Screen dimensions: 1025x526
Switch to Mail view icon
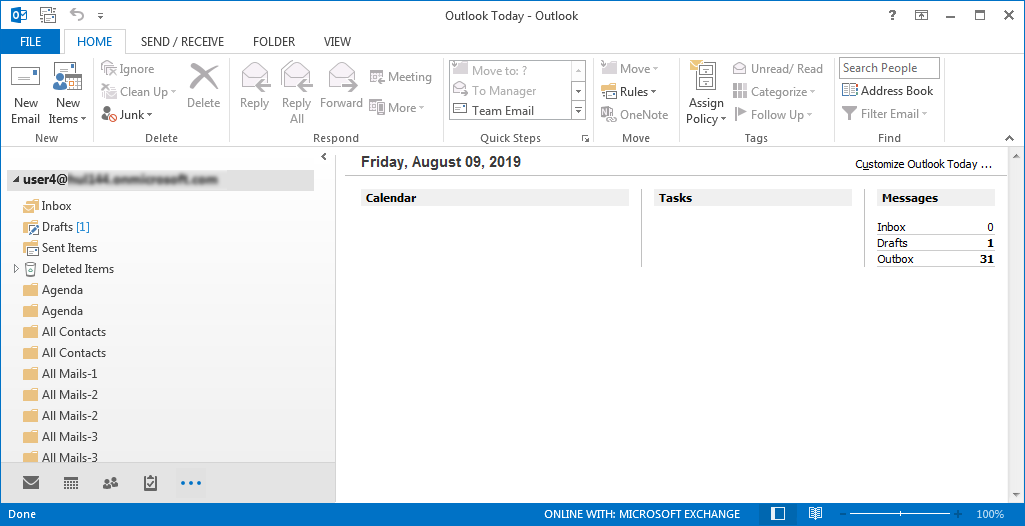pyautogui.click(x=31, y=483)
